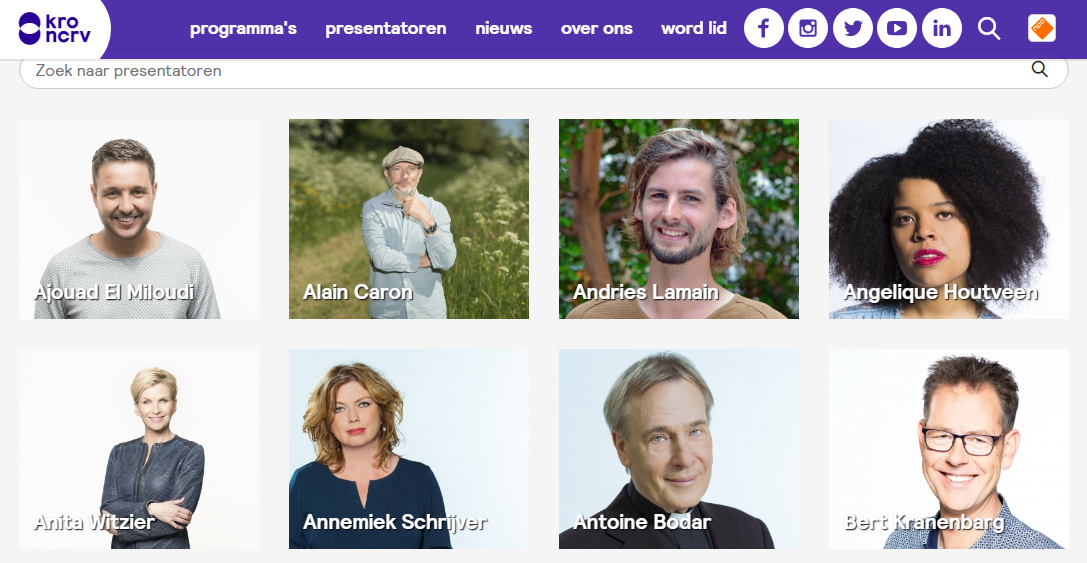
Task: Open Ajouad El Miloudi's presenter card
Action: pos(139,219)
